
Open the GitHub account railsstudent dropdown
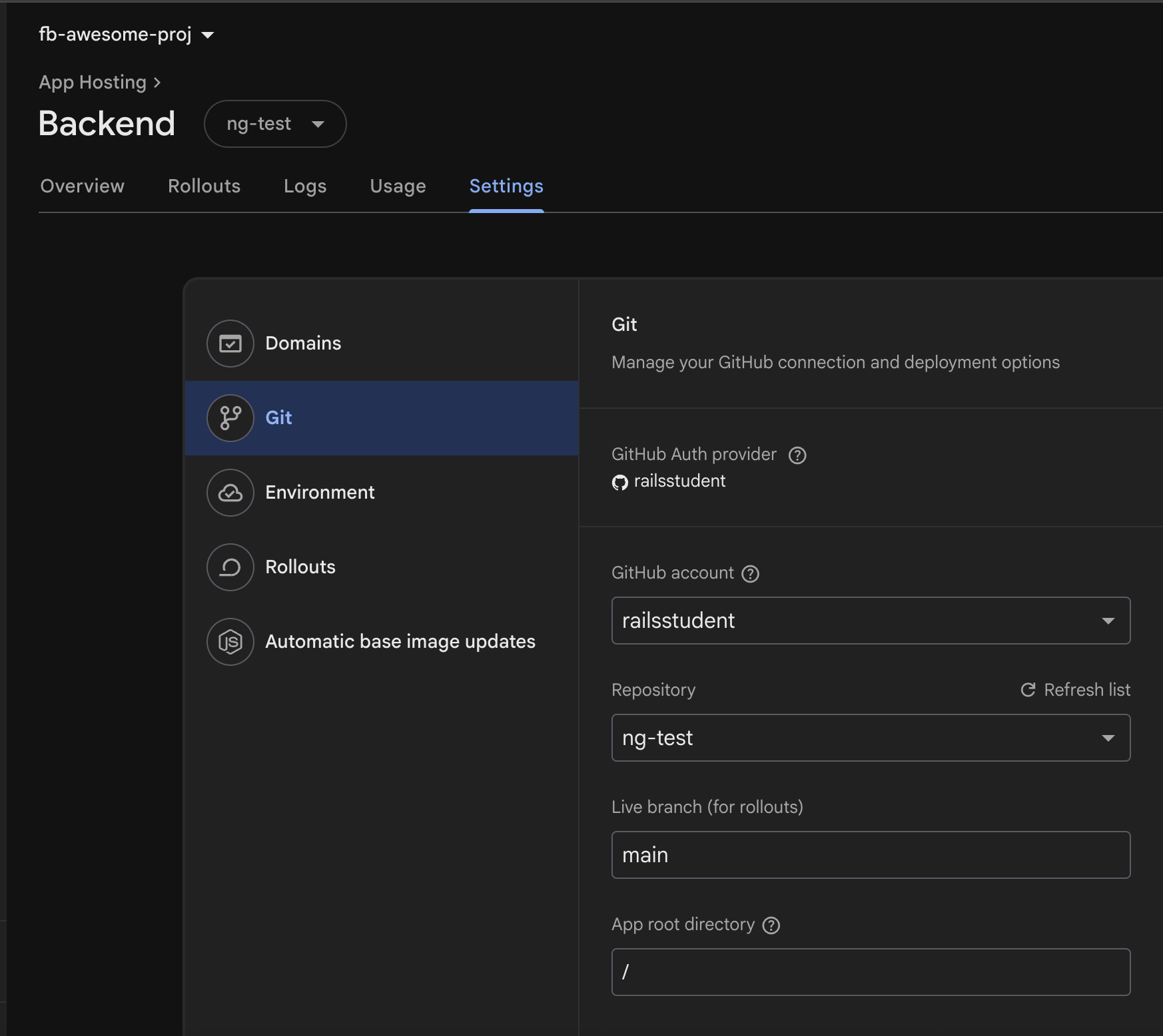coord(871,621)
